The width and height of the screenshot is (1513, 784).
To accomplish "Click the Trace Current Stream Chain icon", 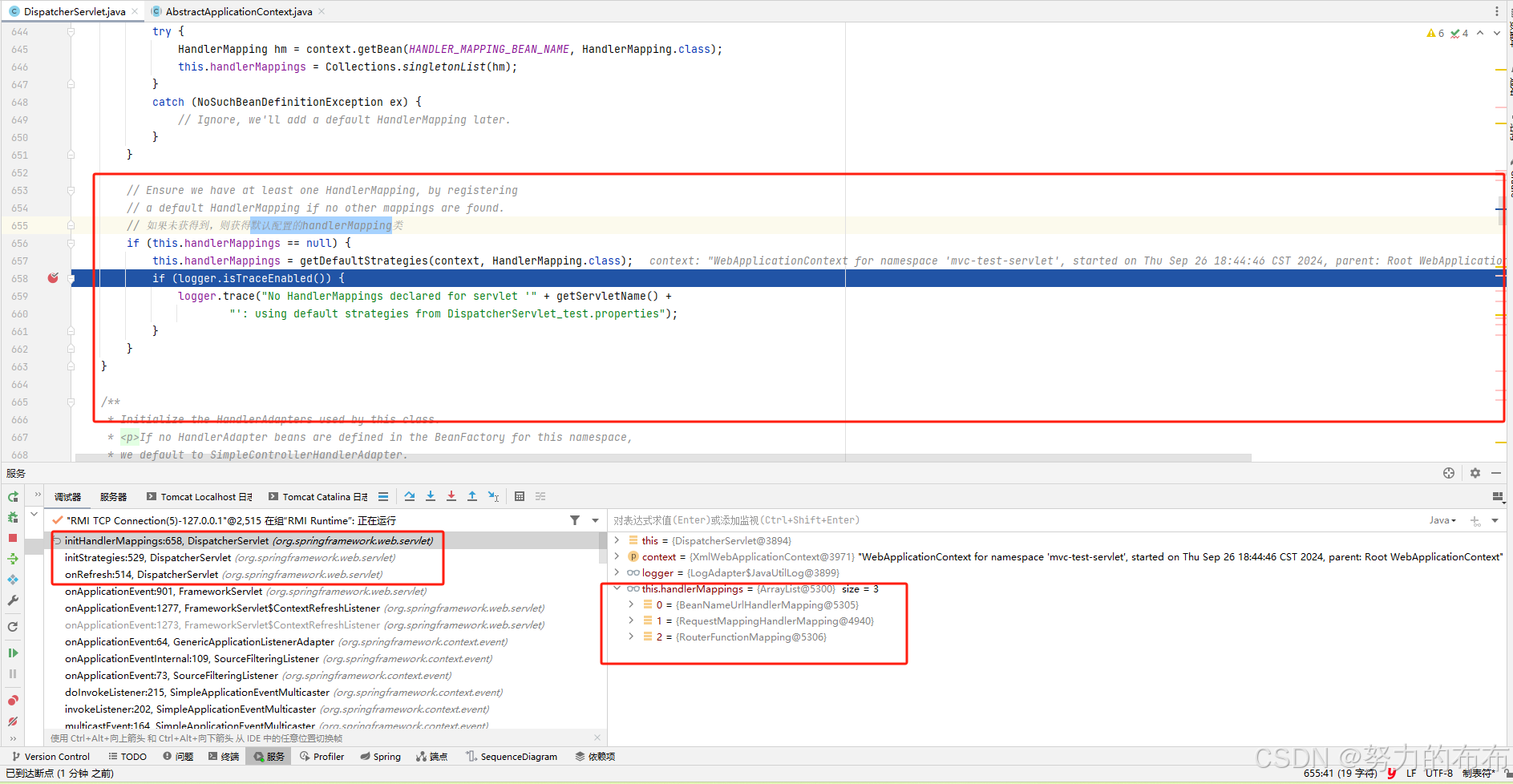I will click(540, 497).
